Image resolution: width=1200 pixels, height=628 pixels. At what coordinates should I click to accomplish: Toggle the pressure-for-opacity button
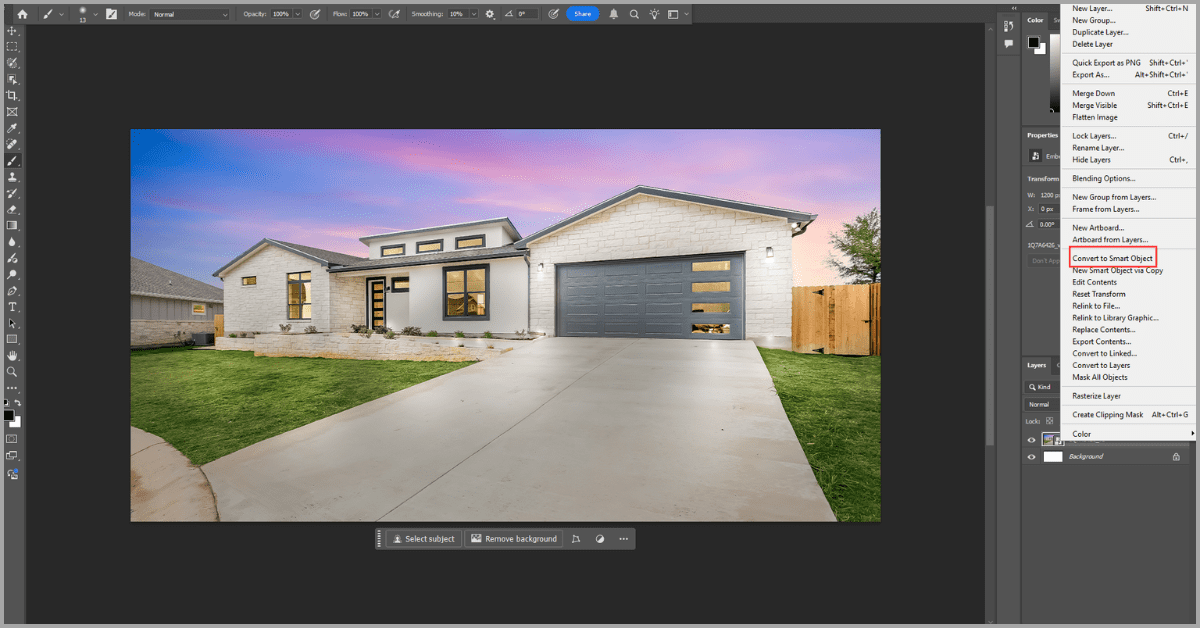tap(314, 14)
